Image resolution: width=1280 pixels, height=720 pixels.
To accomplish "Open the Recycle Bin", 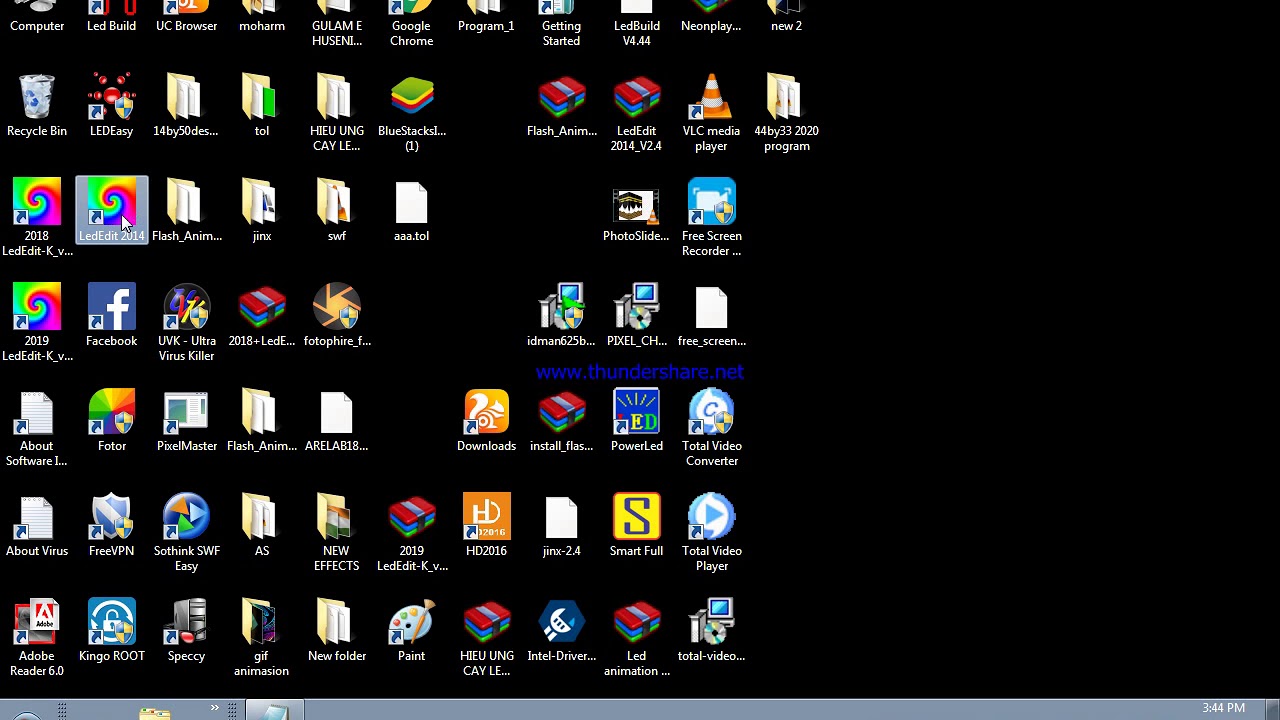I will 37,106.
